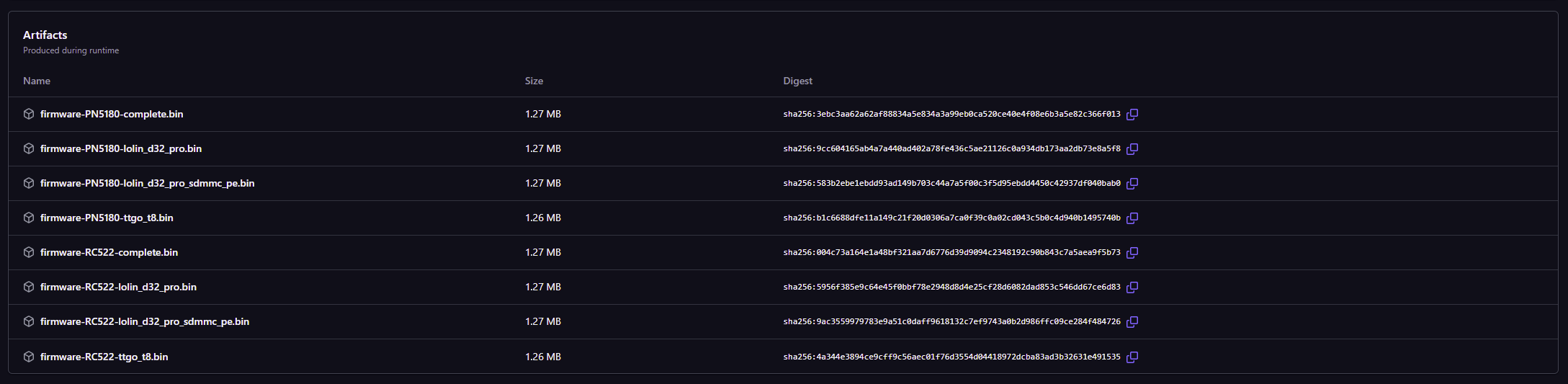Copy digest for firmware-RC522-ttgo_t8.bin
This screenshot has width=1568, height=384.
tap(1132, 357)
